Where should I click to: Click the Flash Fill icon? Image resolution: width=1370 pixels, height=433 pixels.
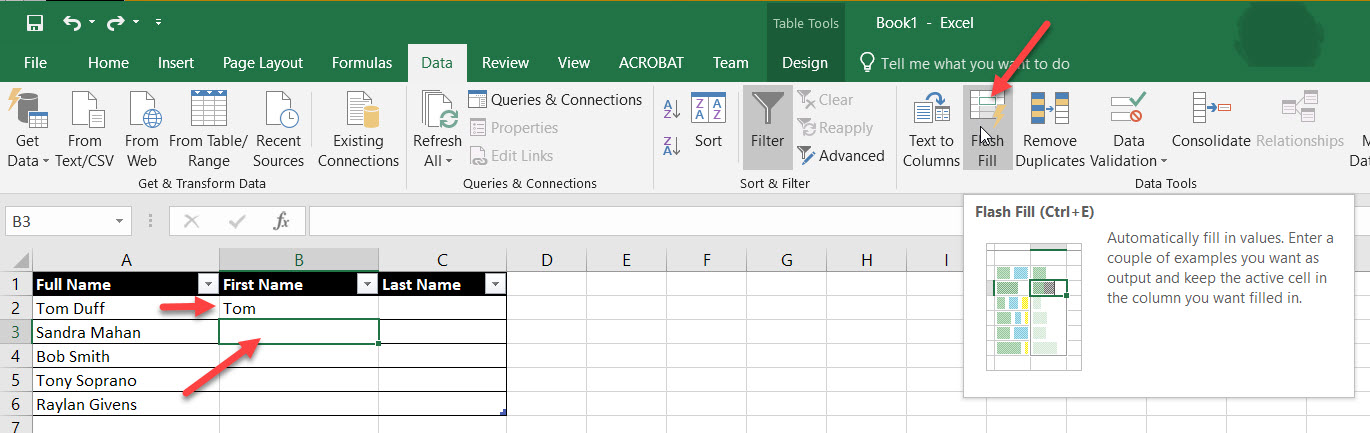point(987,110)
